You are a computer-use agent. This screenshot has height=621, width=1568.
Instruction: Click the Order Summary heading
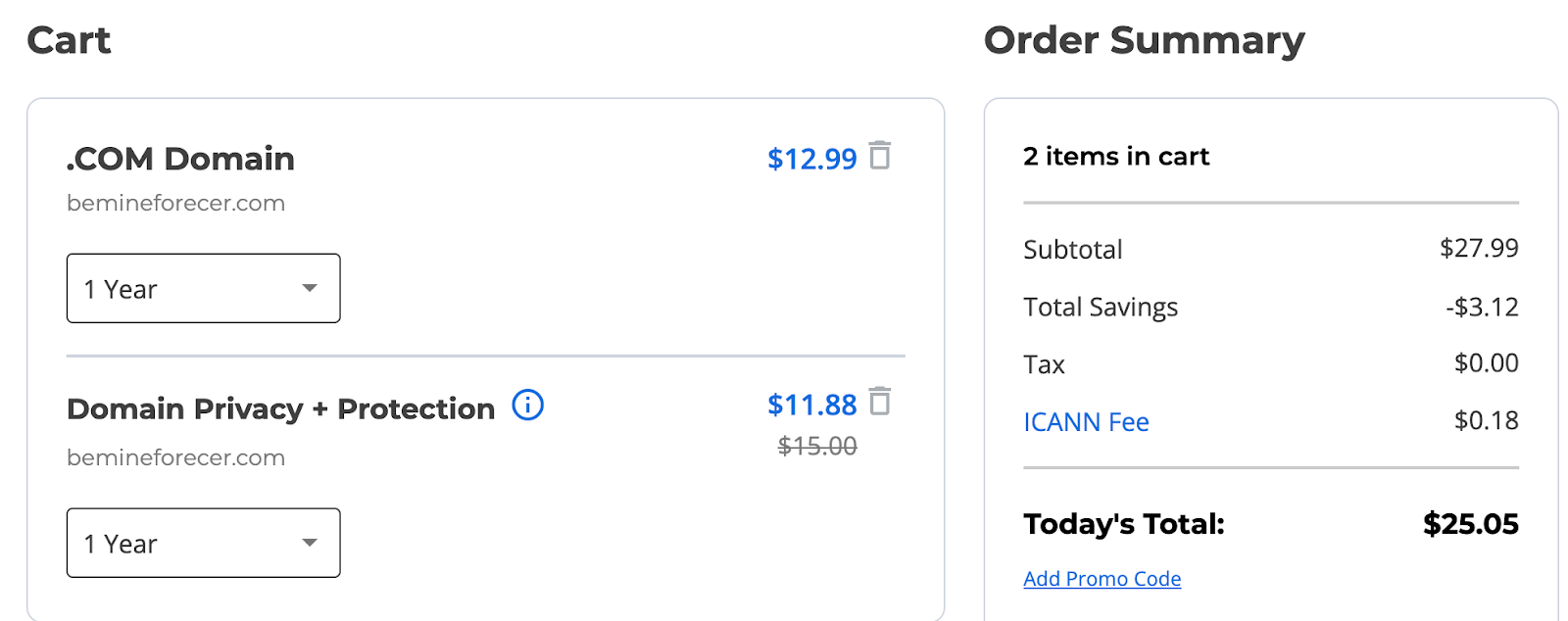click(x=1144, y=40)
